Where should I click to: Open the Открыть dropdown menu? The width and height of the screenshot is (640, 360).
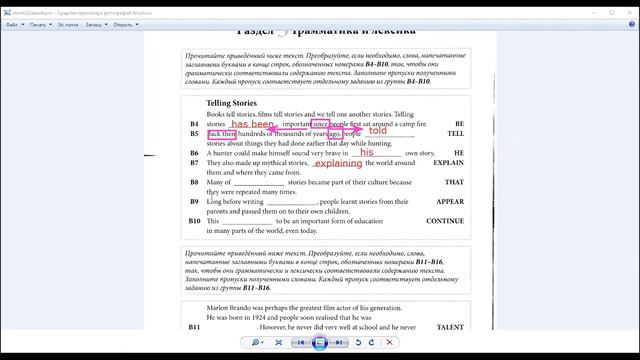tap(126, 25)
